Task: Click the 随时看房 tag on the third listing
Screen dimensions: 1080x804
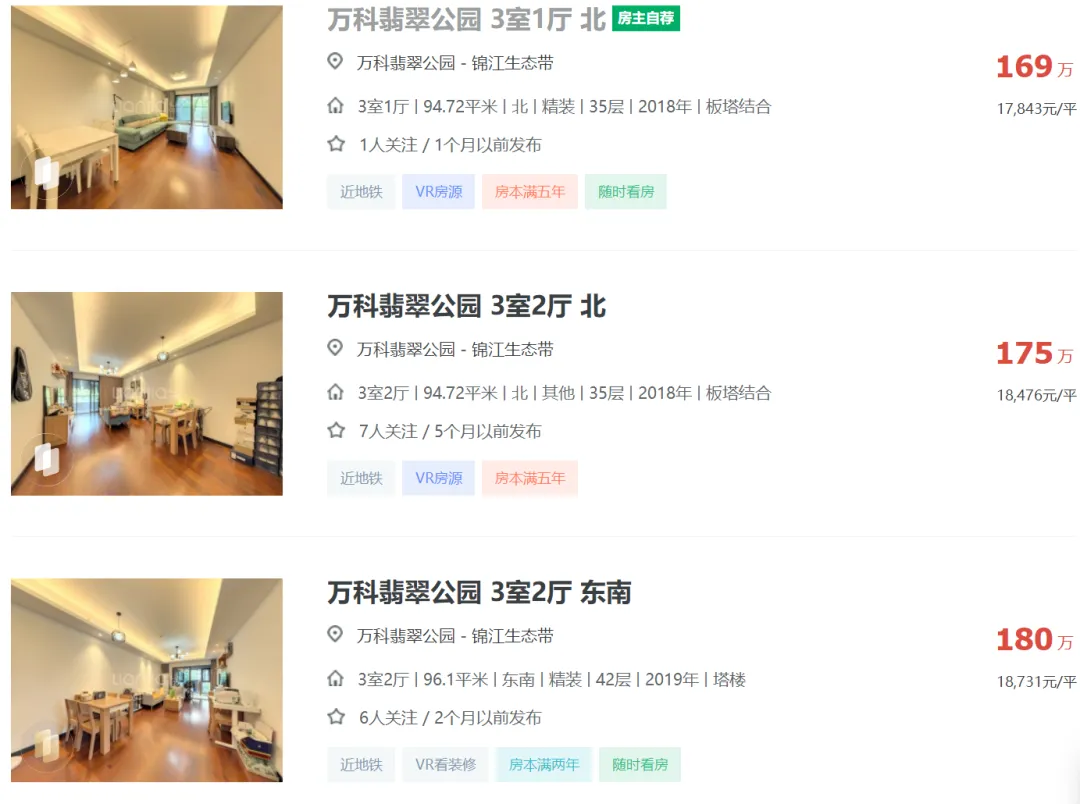Action: pos(640,765)
